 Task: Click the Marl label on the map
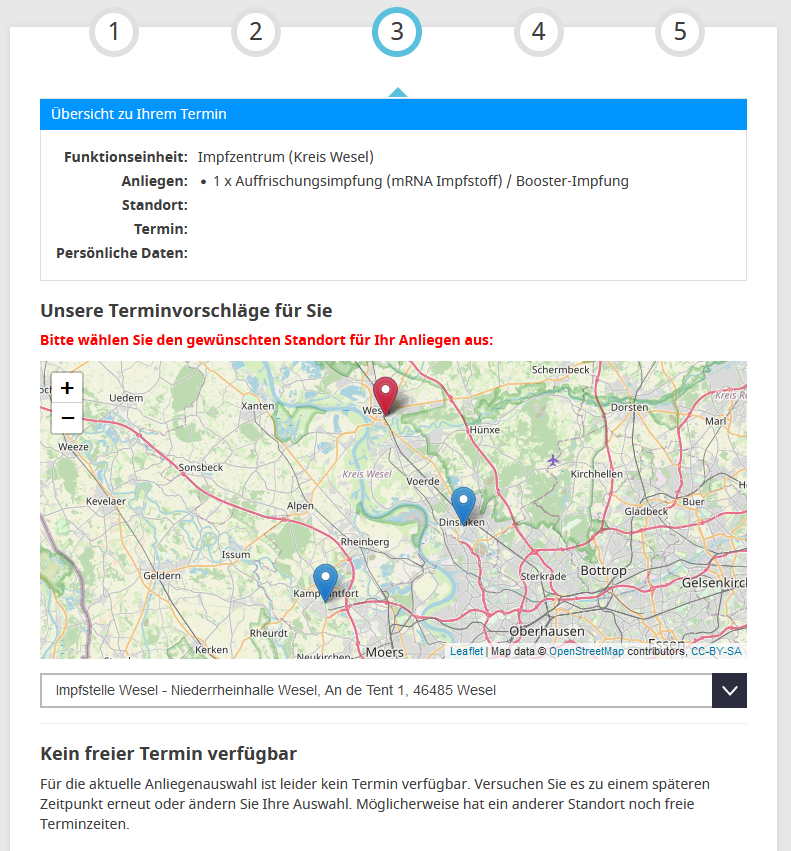point(716,421)
